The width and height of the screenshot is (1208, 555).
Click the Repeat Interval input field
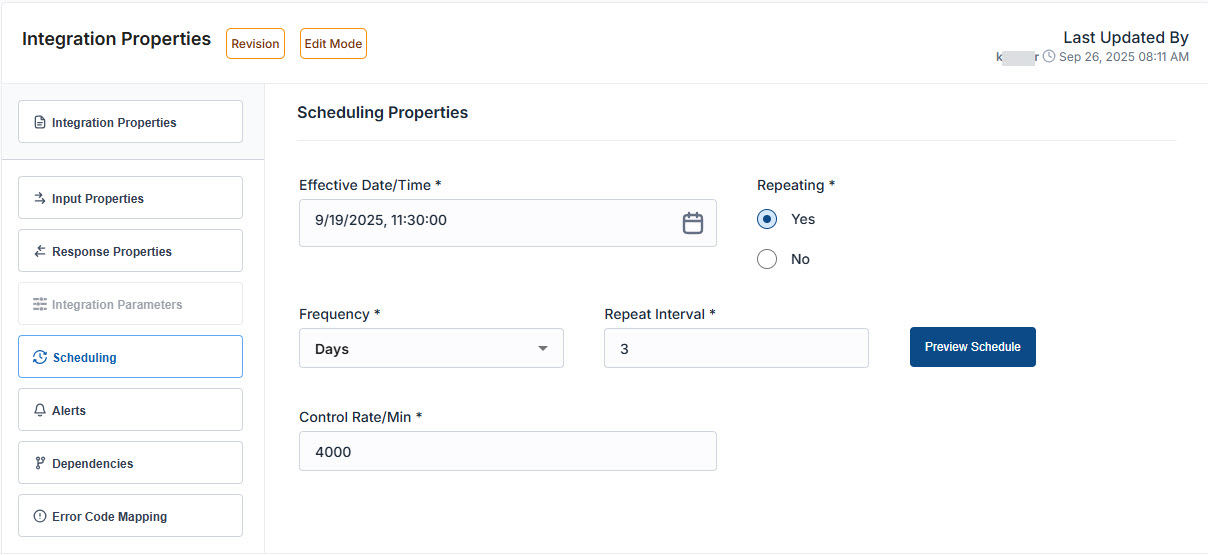point(735,349)
